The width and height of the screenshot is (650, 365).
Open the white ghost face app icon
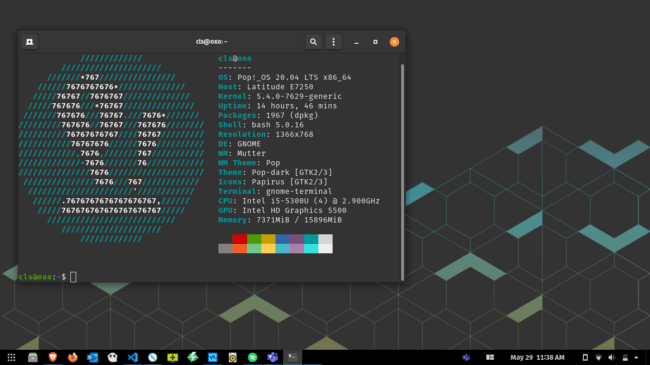112,357
